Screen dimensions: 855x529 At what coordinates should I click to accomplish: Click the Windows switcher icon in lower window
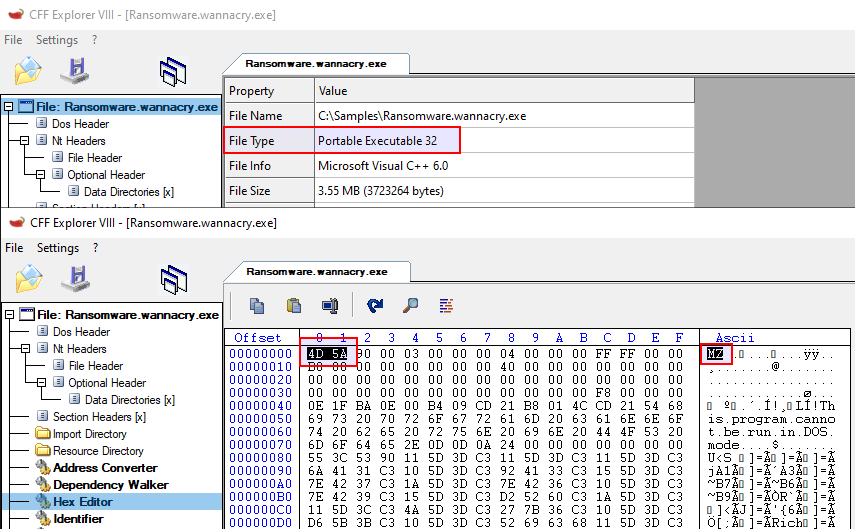174,281
